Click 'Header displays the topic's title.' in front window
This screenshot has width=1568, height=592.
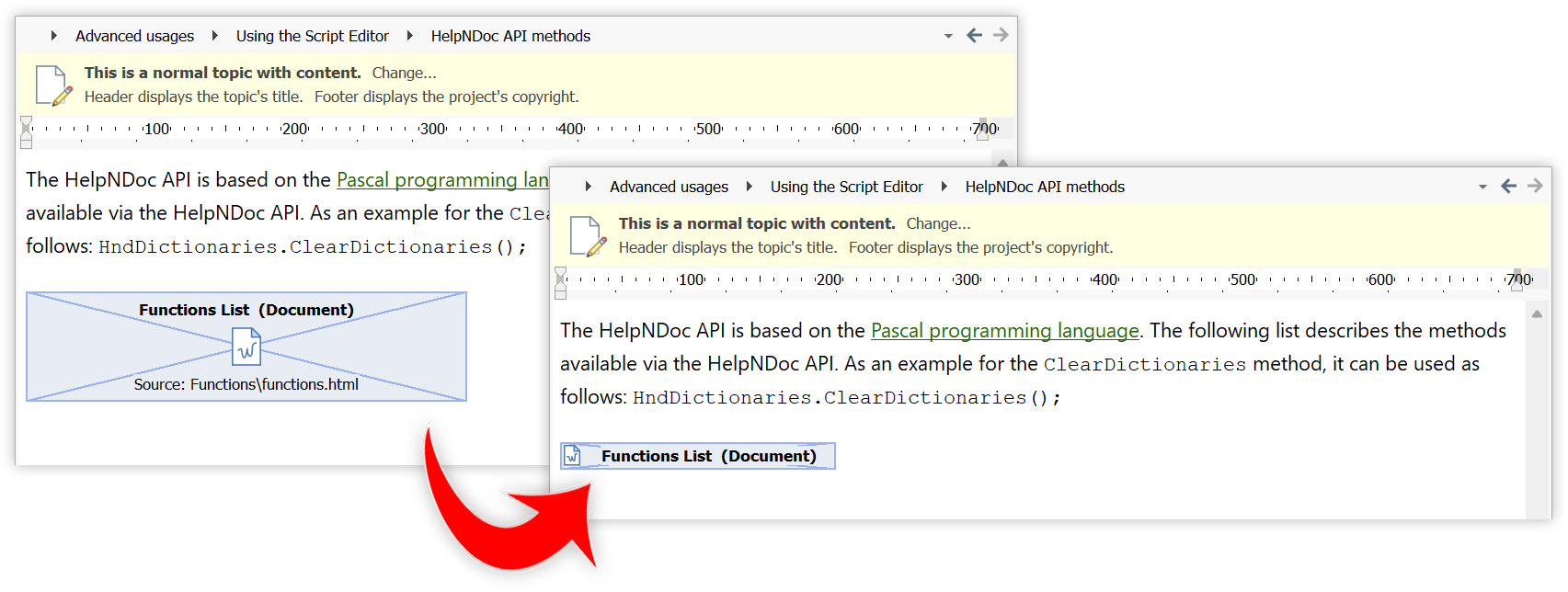point(727,247)
